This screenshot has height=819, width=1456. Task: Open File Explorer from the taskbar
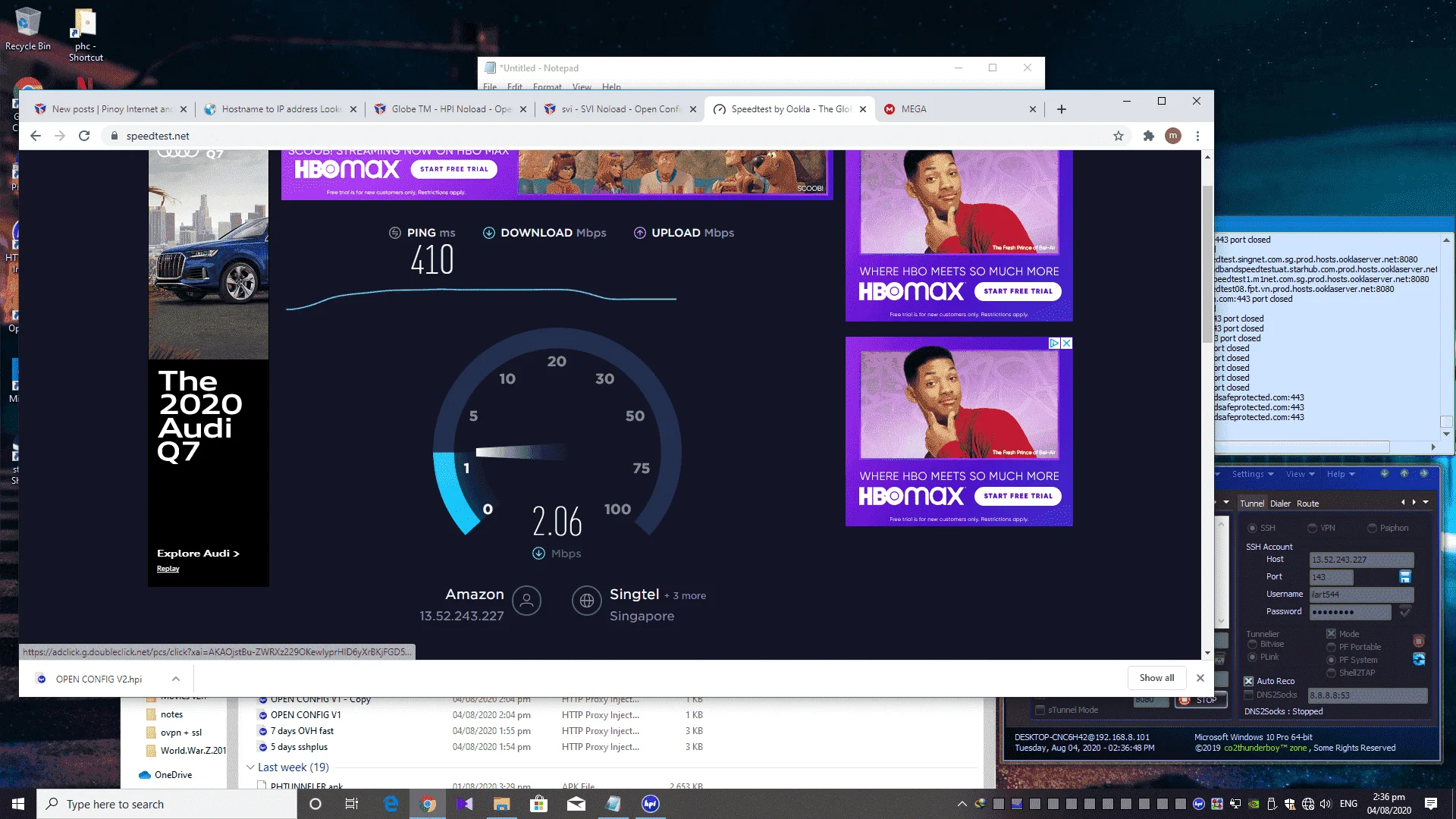coord(501,804)
